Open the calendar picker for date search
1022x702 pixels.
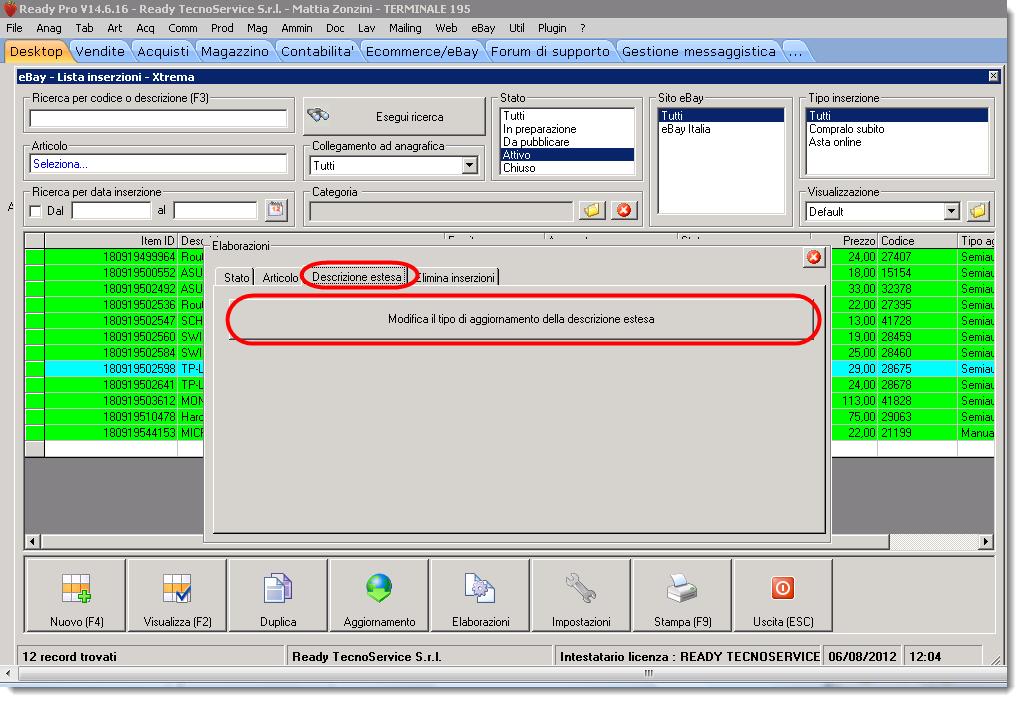[x=276, y=211]
